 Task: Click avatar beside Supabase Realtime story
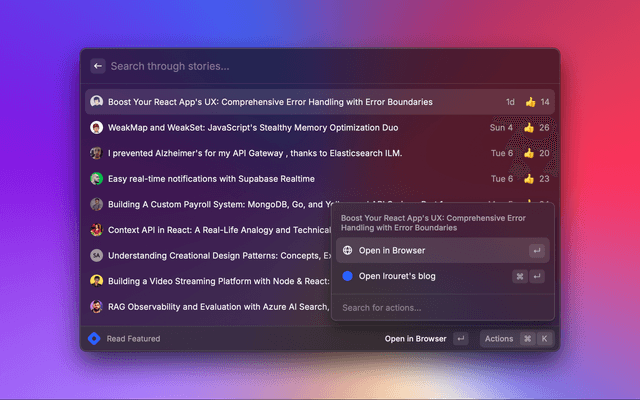[x=96, y=179]
